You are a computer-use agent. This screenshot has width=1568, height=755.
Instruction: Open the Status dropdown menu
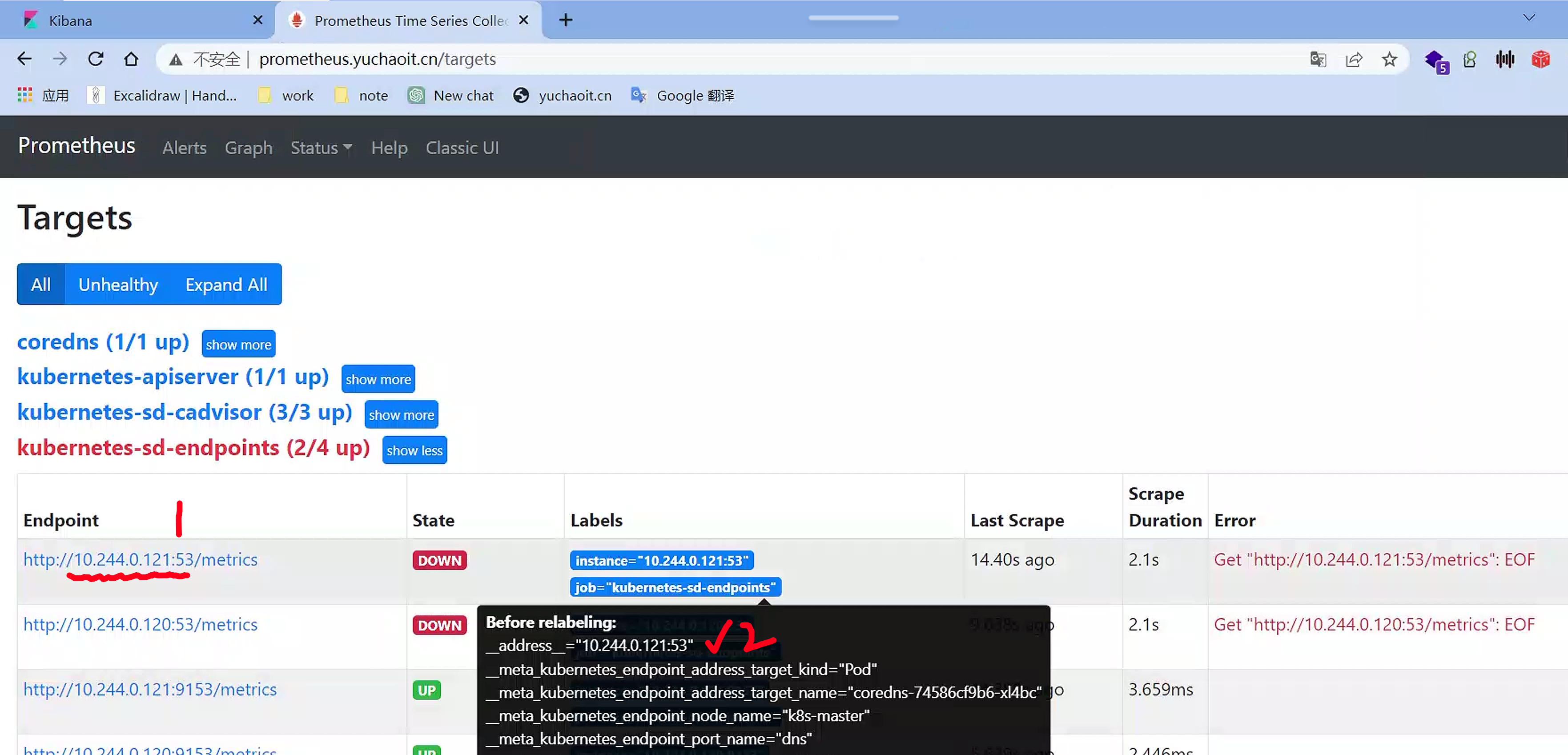[321, 148]
